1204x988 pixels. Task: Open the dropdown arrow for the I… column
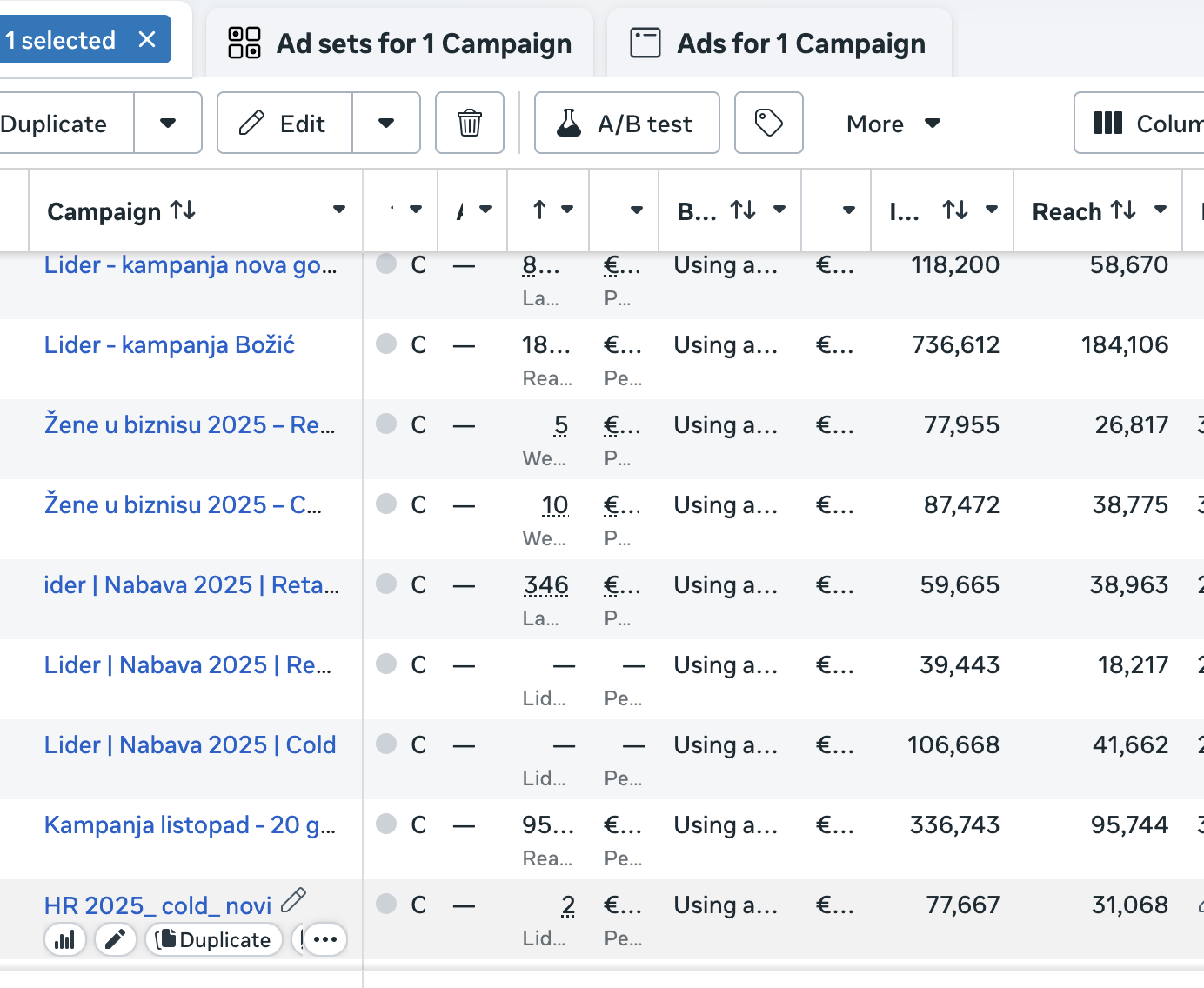point(992,210)
